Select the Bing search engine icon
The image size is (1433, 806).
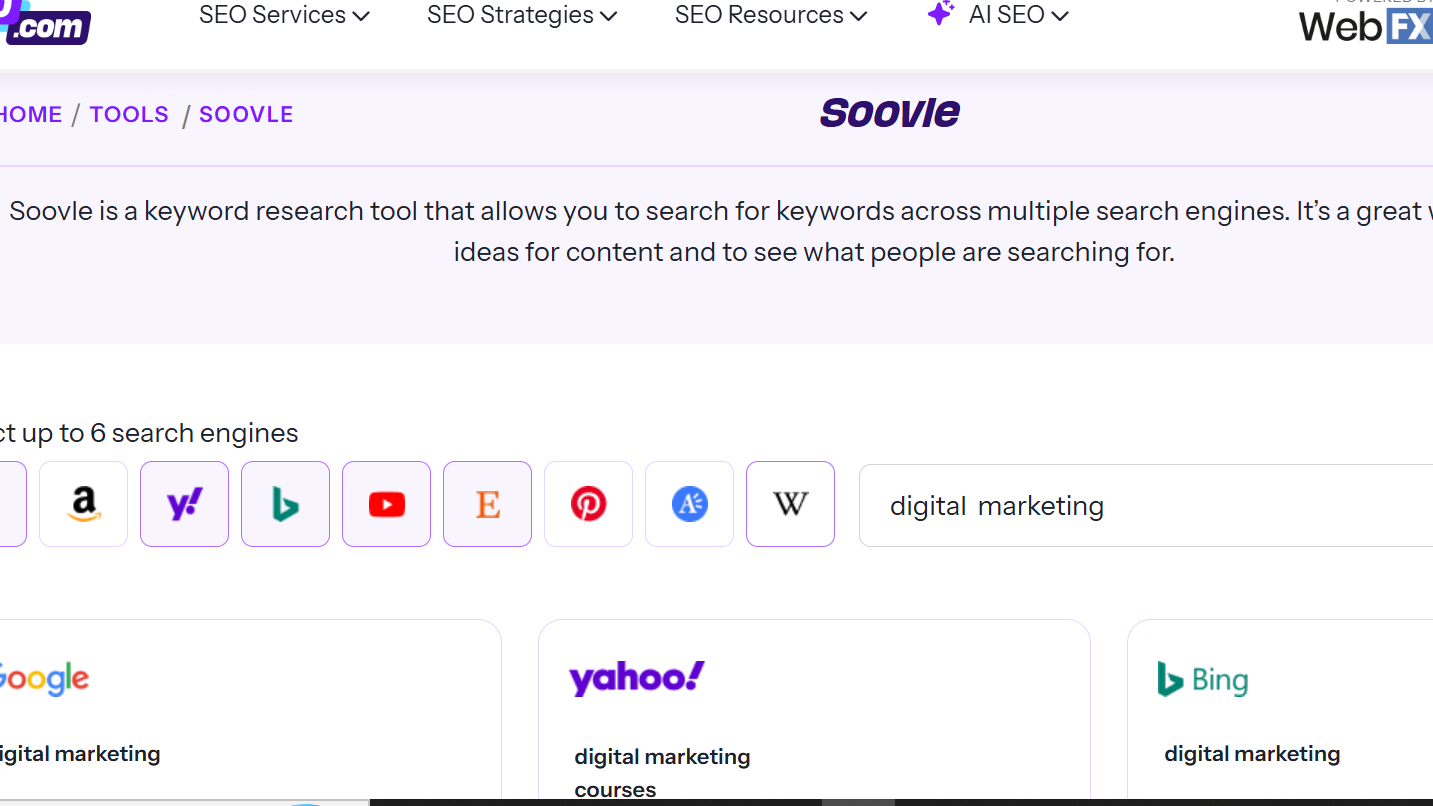[285, 504]
